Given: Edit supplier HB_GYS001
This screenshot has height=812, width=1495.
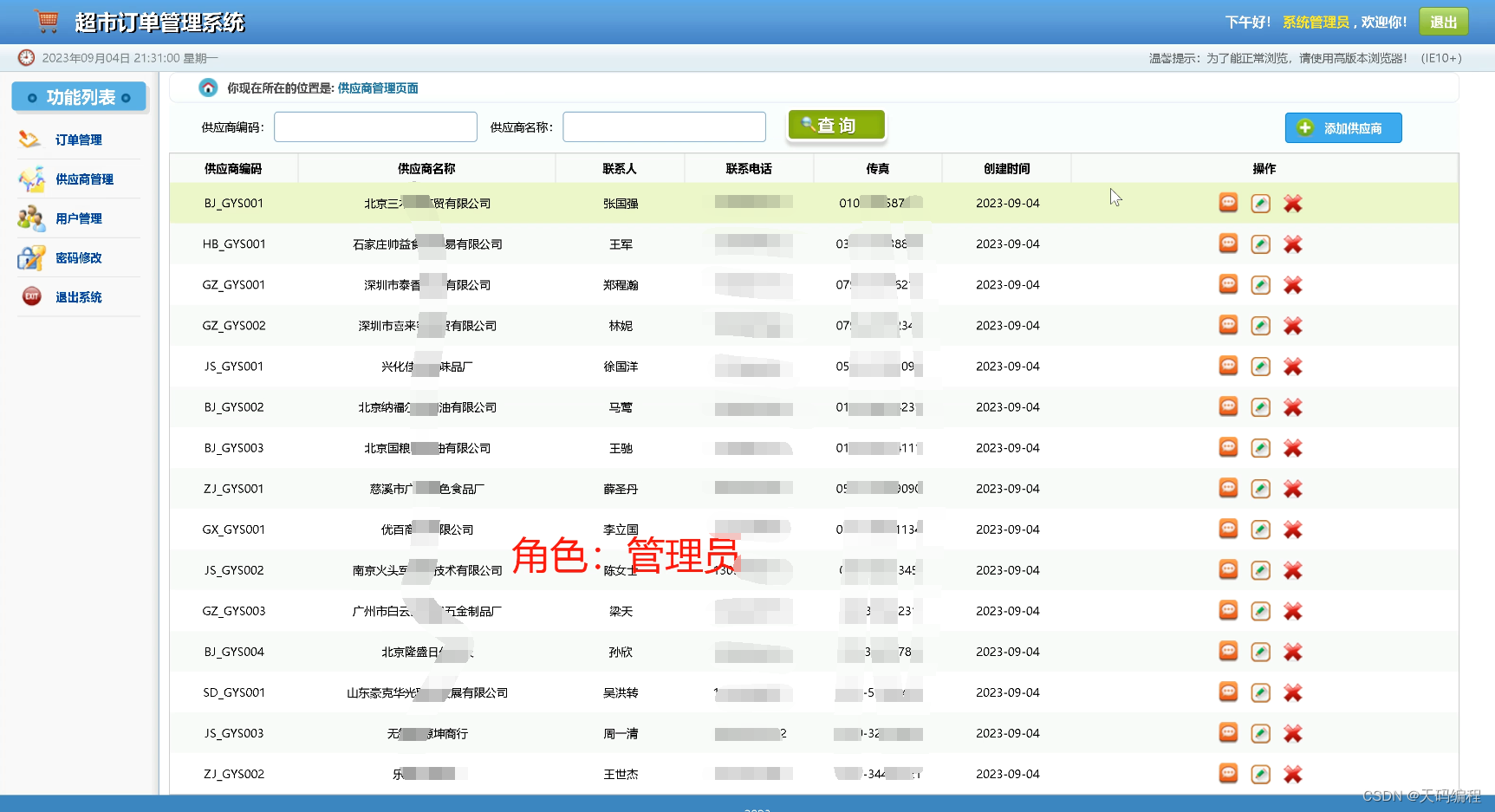Looking at the screenshot, I should coord(1261,244).
